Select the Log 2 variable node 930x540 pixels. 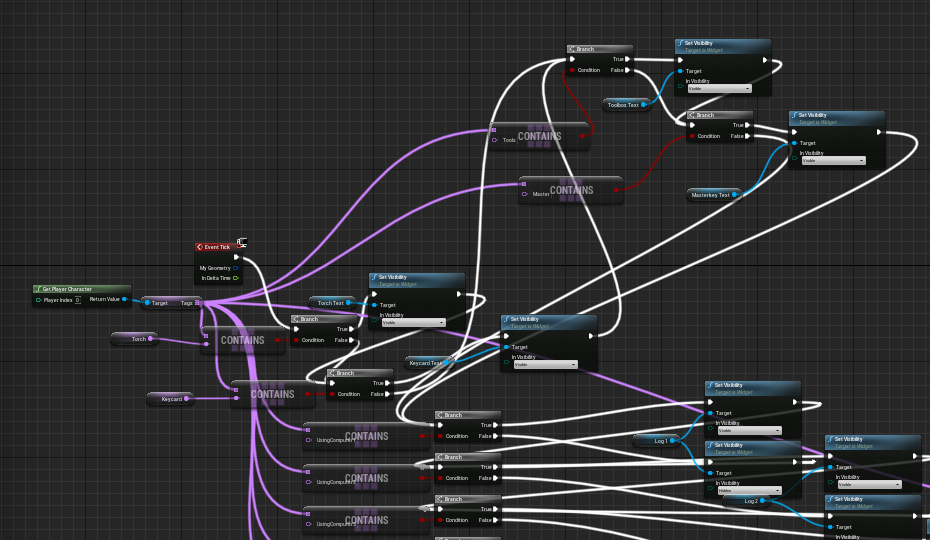tap(752, 500)
